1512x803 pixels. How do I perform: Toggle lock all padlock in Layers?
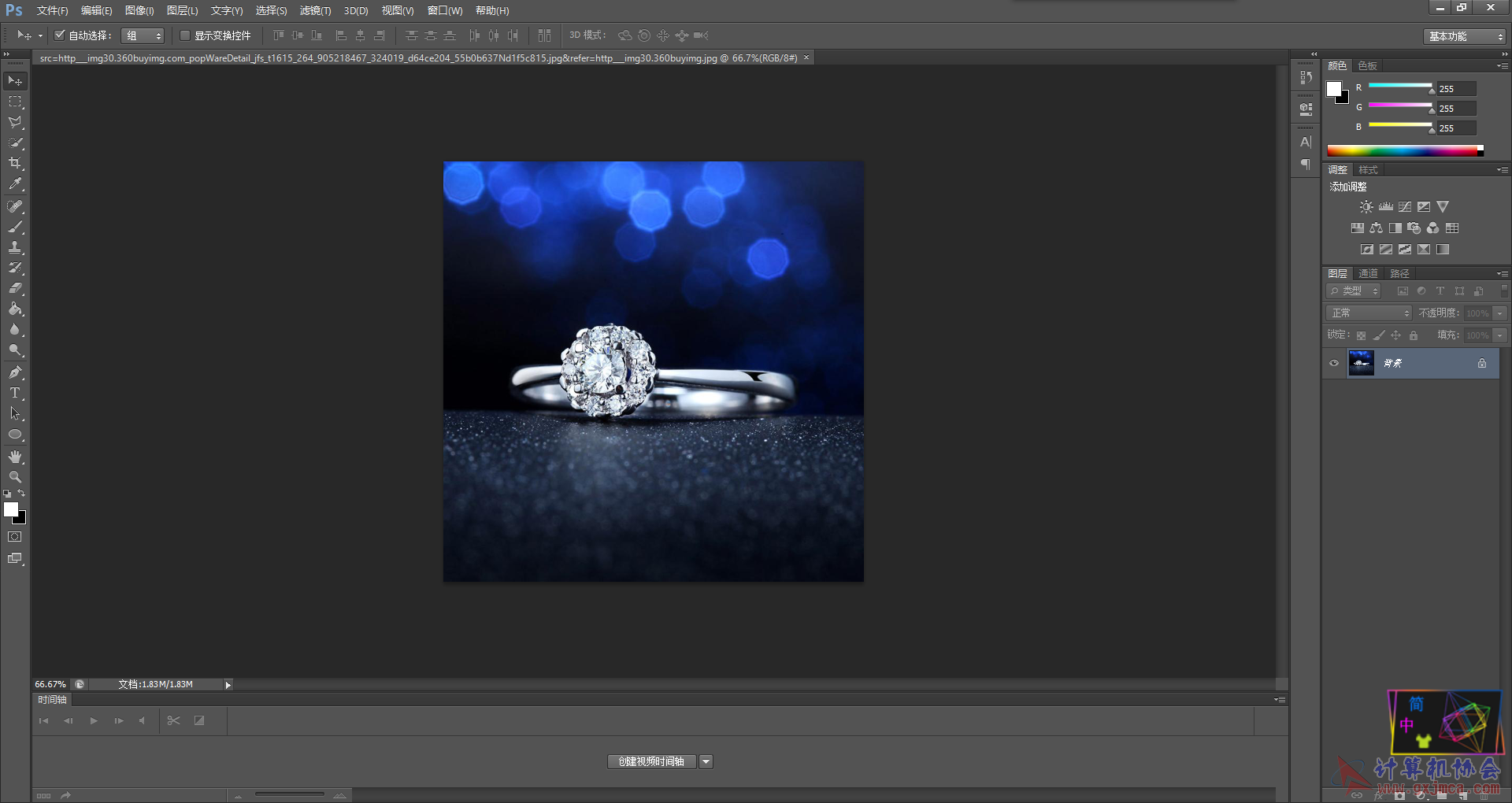click(1414, 335)
